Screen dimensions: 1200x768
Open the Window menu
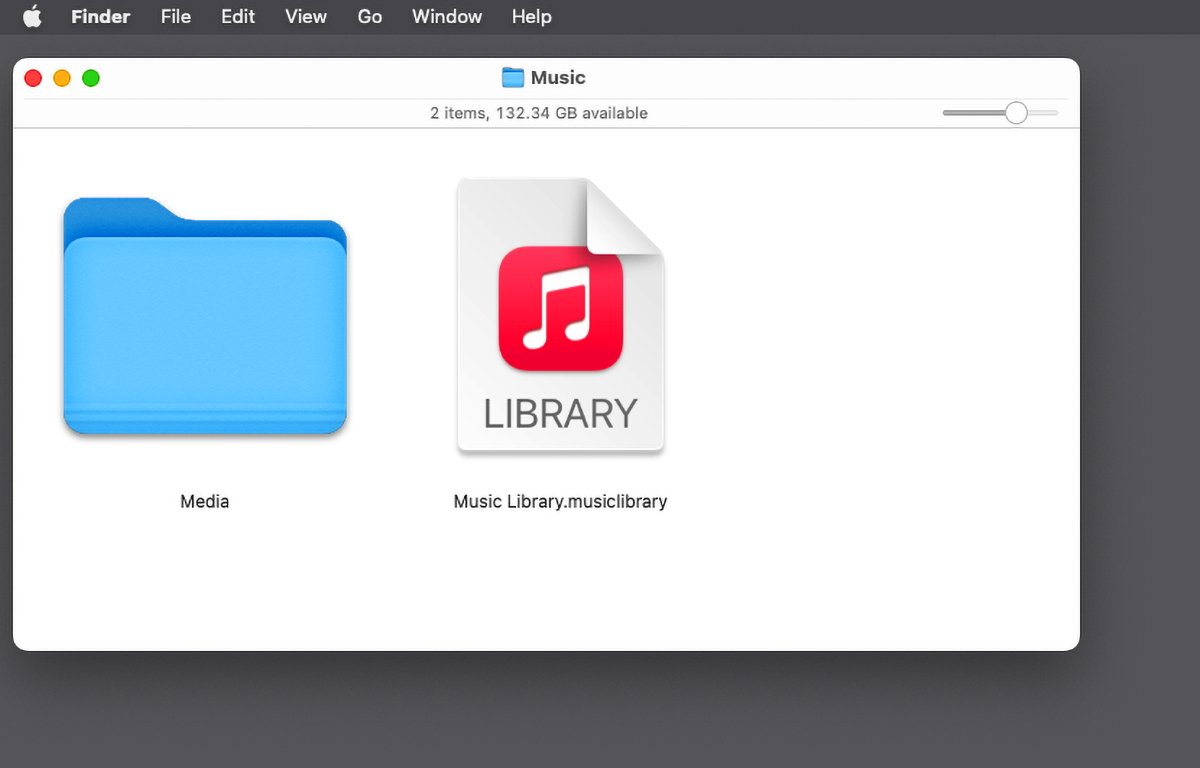[446, 16]
